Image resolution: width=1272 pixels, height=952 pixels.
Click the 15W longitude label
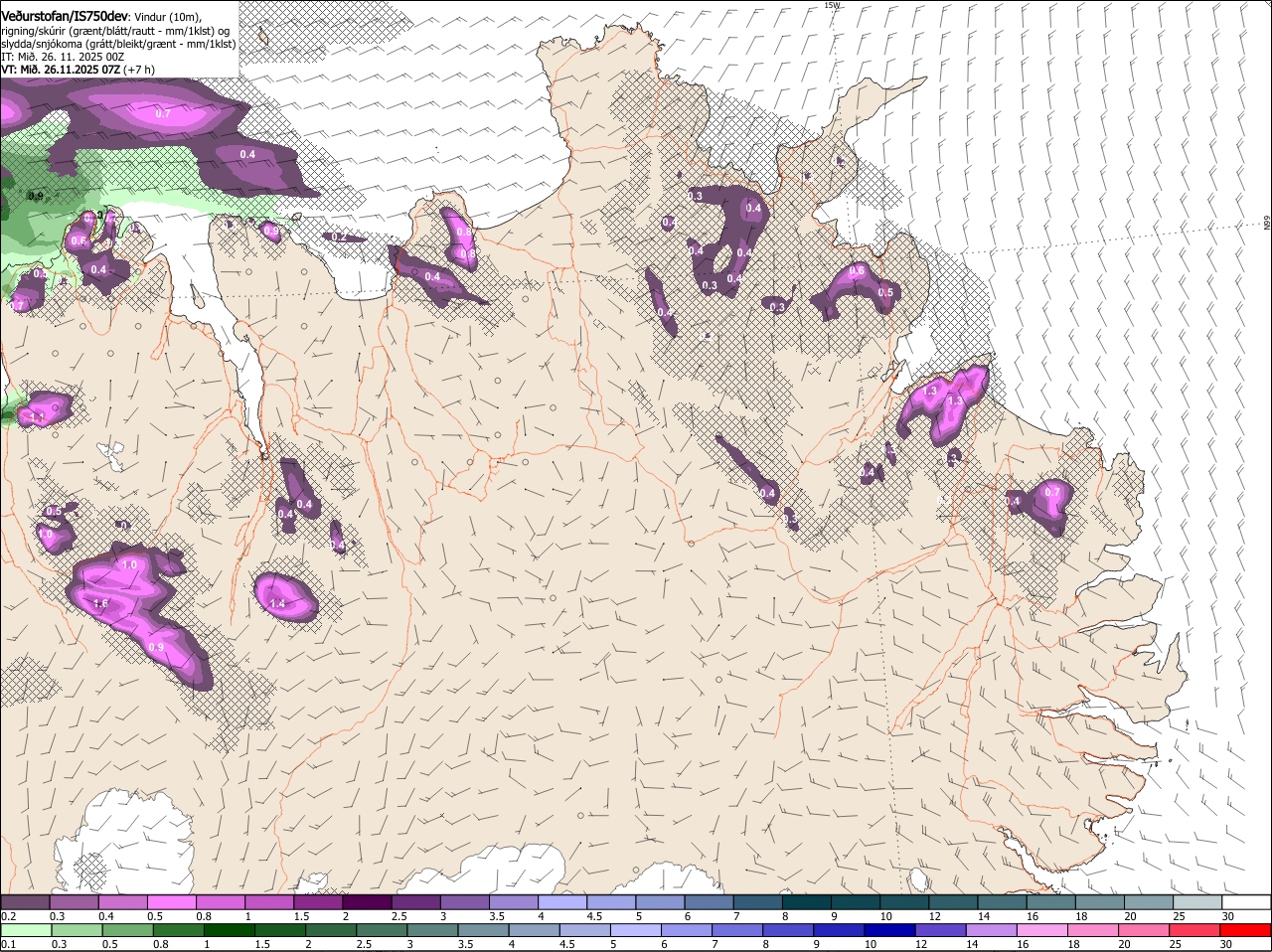[832, 5]
